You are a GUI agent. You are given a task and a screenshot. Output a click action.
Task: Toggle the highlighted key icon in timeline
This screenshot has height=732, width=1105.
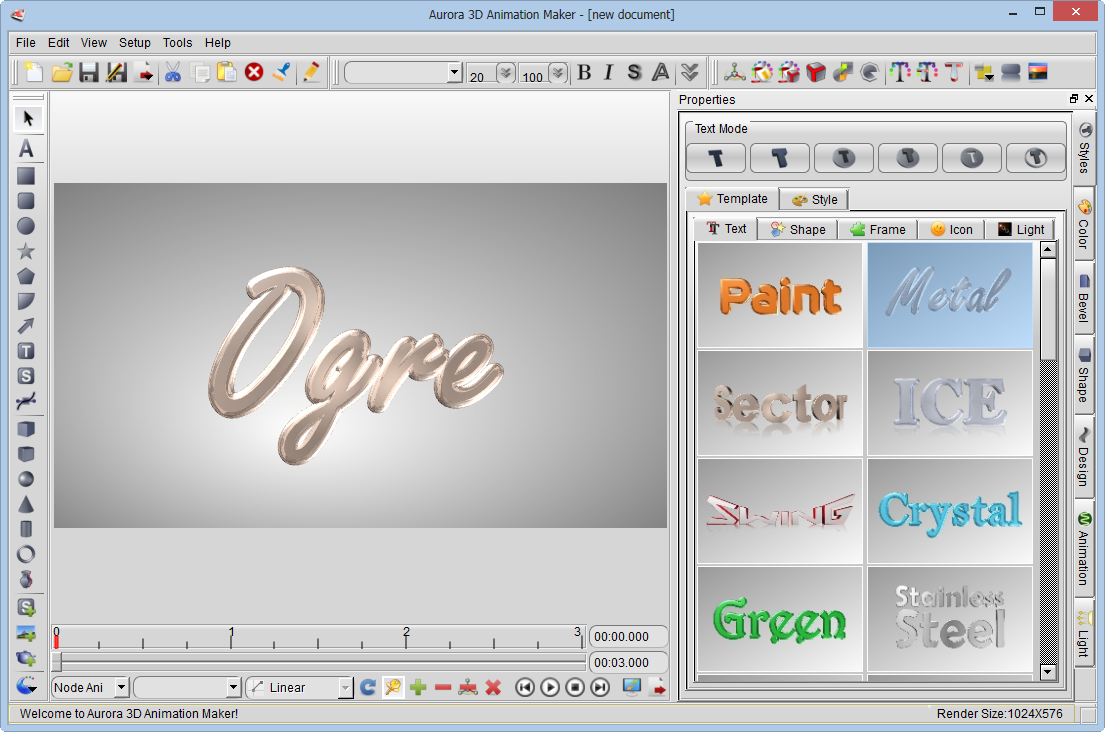pyautogui.click(x=393, y=687)
